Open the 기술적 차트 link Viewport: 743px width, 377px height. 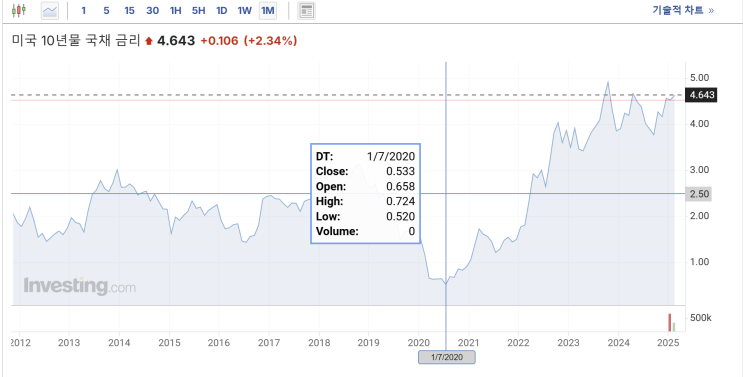683,10
